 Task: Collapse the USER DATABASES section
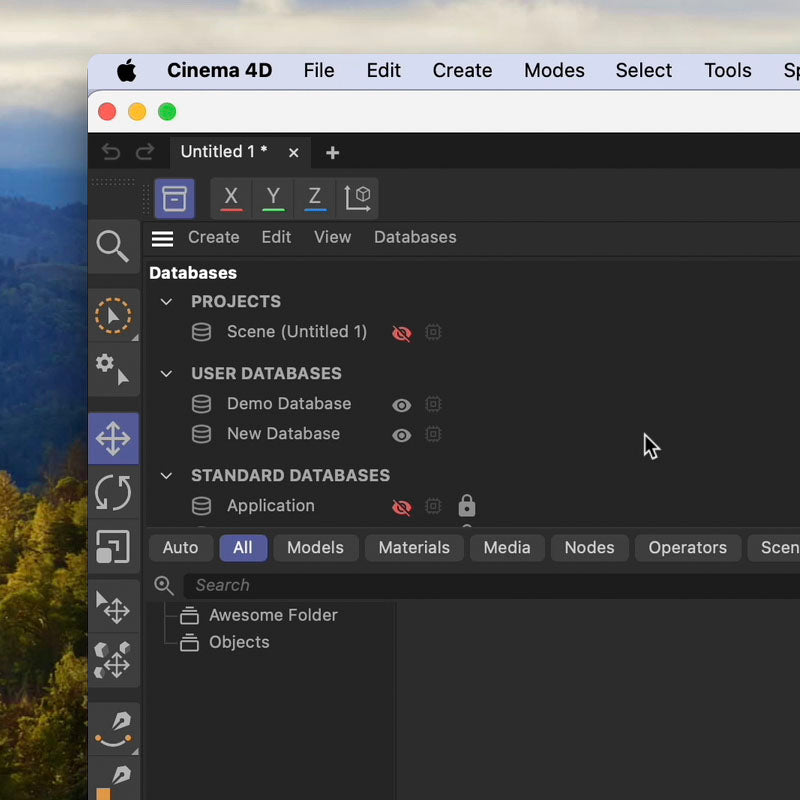click(x=166, y=374)
